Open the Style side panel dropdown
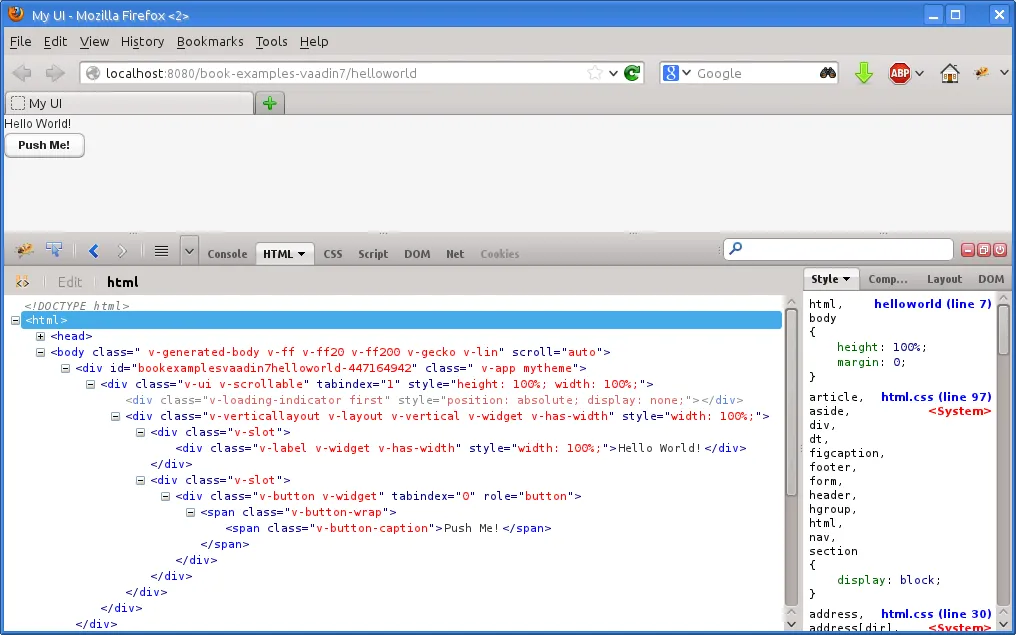1016x635 pixels. coord(846,279)
